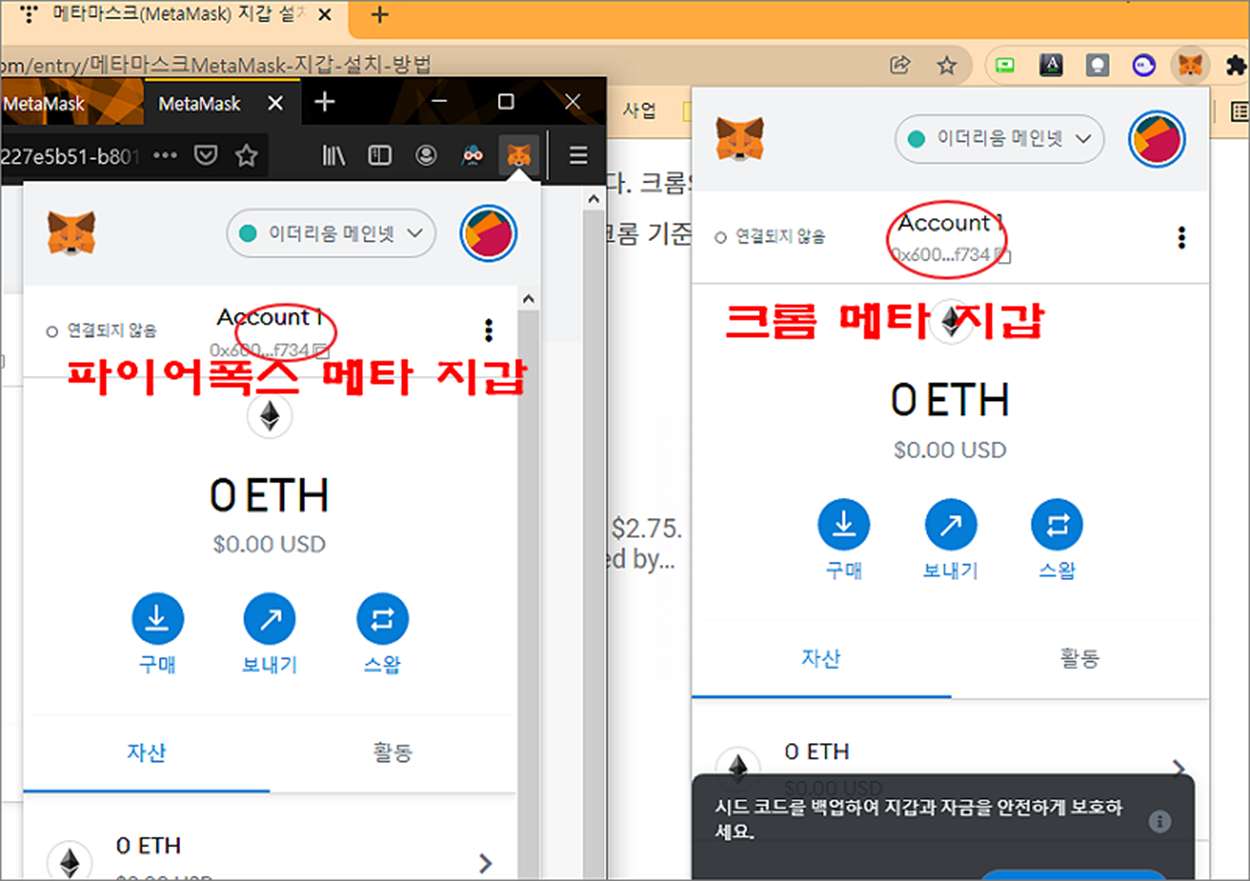The image size is (1250, 881).
Task: Click the green extension icon in Chrome toolbar
Action: click(1005, 66)
